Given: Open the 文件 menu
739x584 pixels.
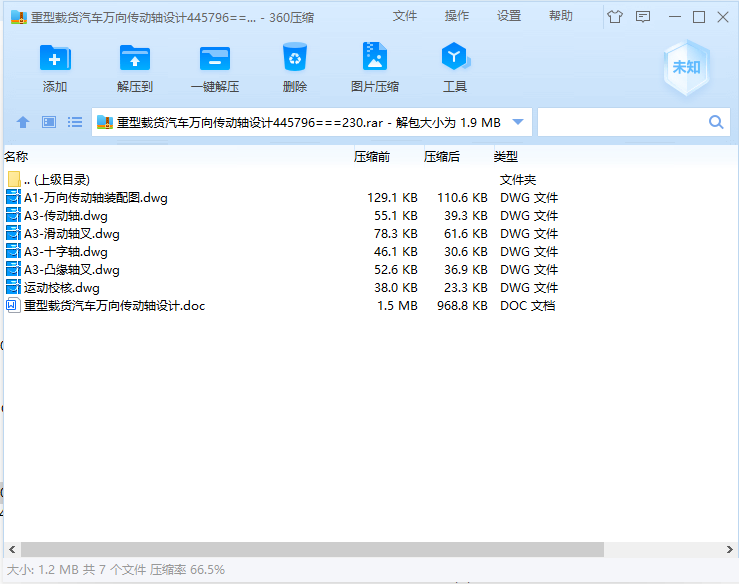Looking at the screenshot, I should pyautogui.click(x=405, y=16).
